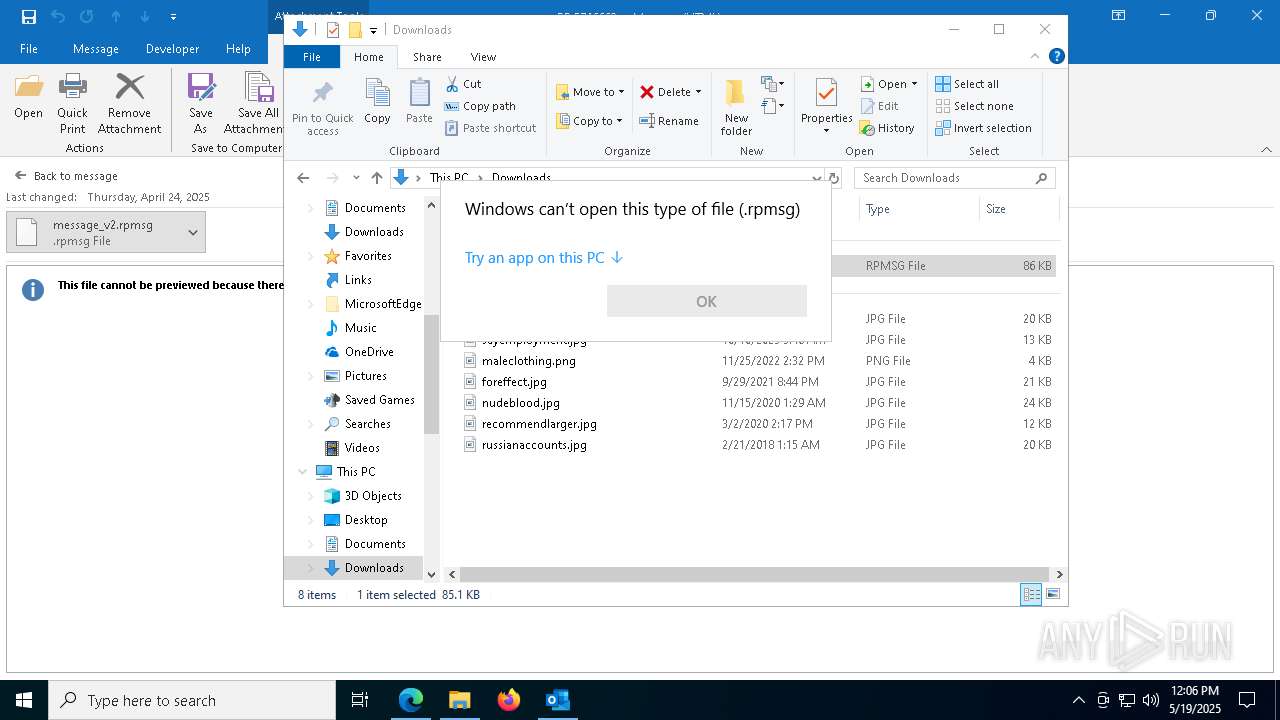Expand Pictures in navigation tree
This screenshot has height=720, width=1280.
click(310, 376)
